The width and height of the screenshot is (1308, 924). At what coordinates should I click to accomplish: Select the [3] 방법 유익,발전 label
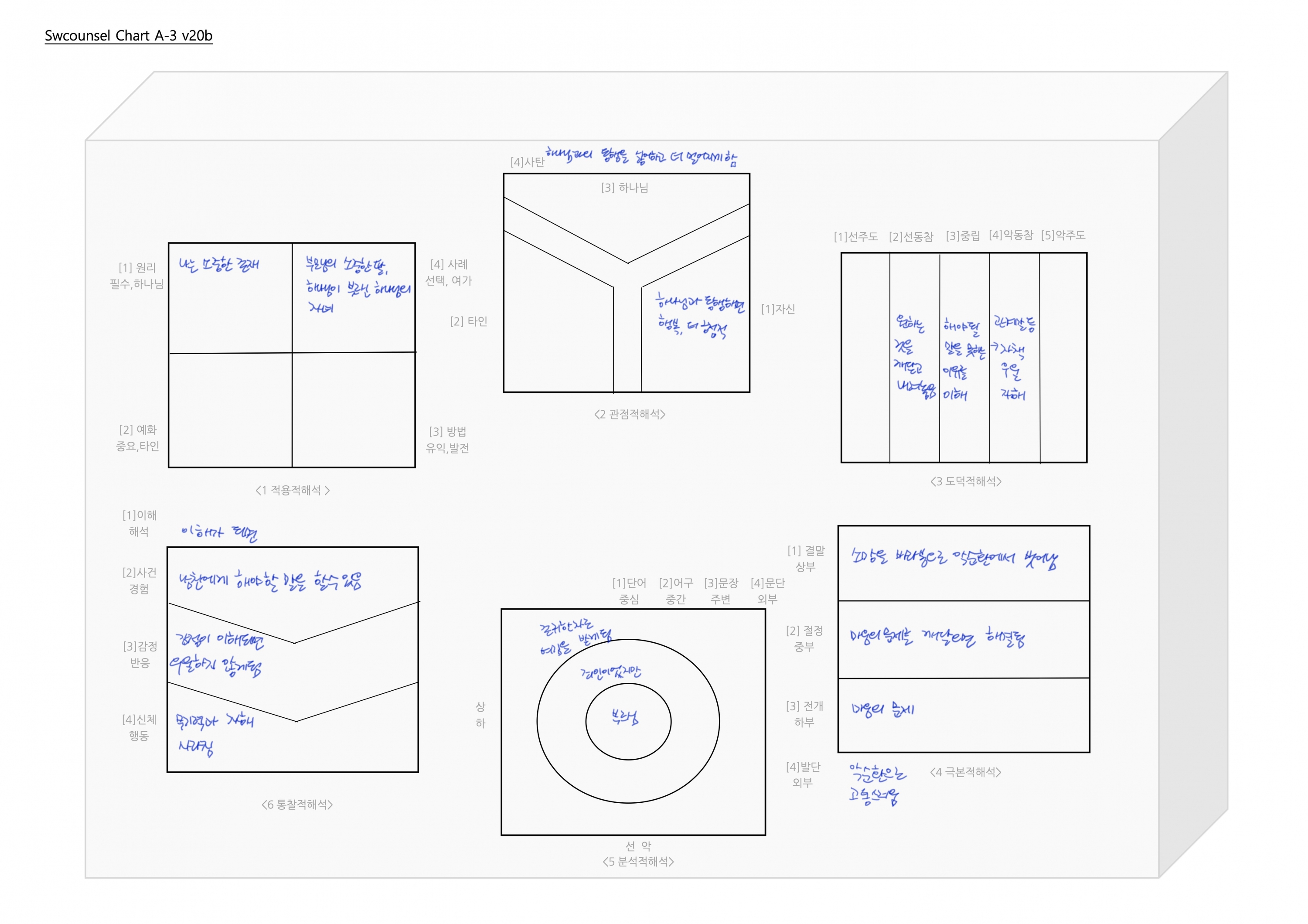click(447, 440)
